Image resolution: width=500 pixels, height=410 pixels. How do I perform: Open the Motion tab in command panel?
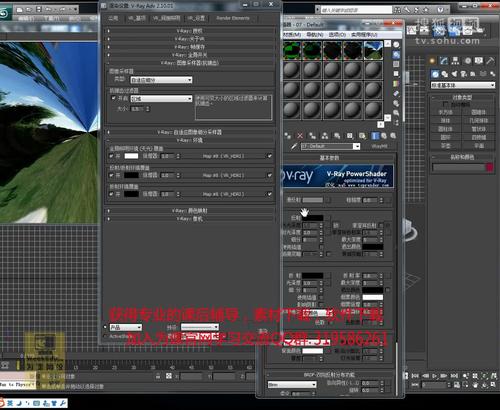point(468,61)
